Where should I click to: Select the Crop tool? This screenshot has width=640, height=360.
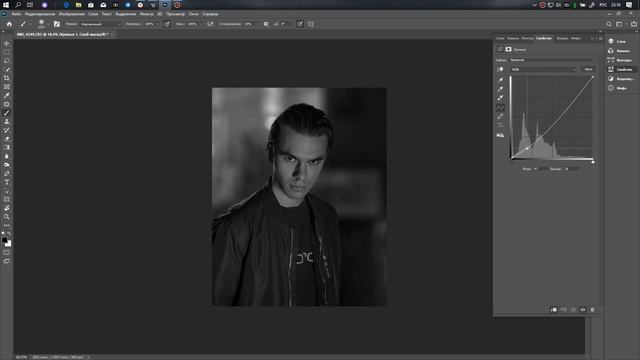(x=7, y=78)
